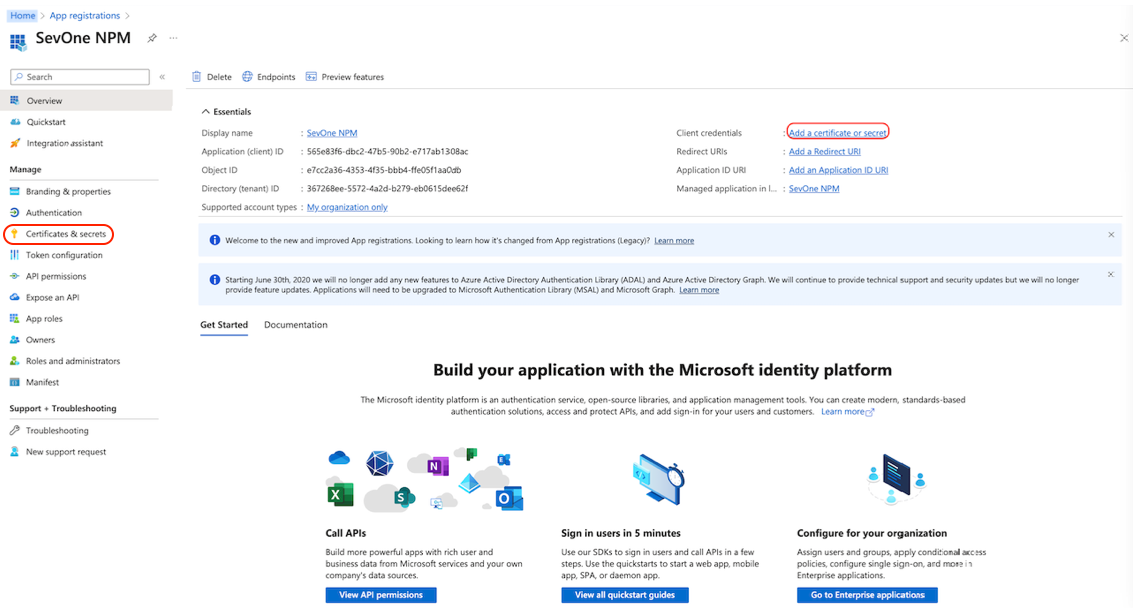The width and height of the screenshot is (1133, 608).
Task: Open the ellipsis more options beside the title
Action: point(173,38)
